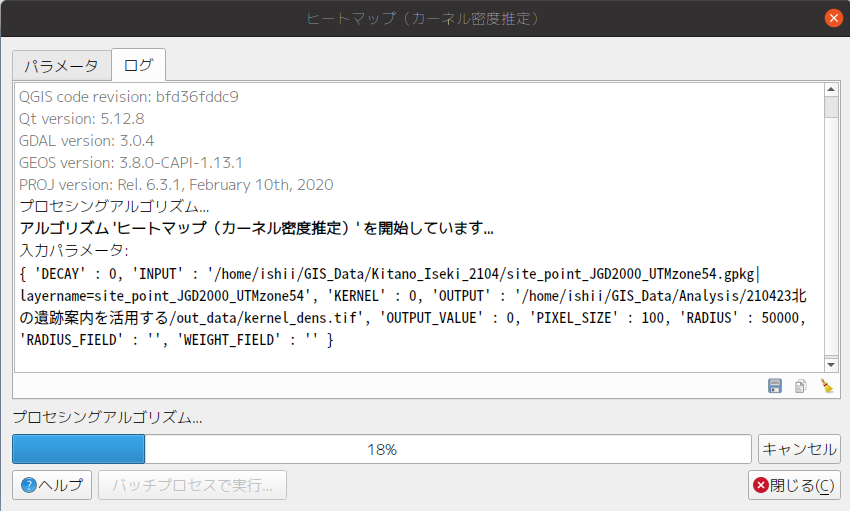Click プロセシングアルゴリズム... status label above progress bar
This screenshot has width=850, height=511.
coord(107,417)
